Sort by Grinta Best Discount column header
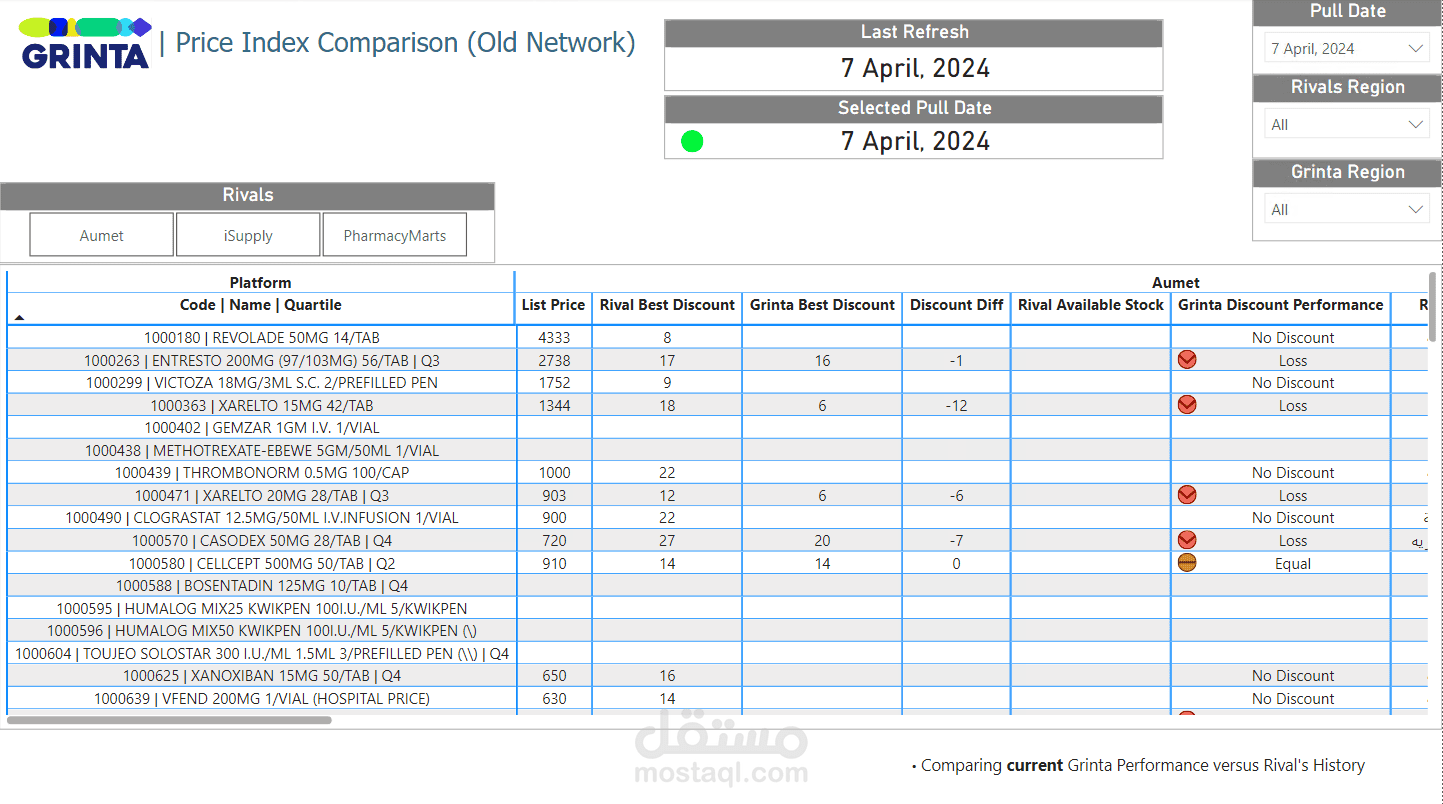Viewport: 1443px width, 804px height. point(822,305)
